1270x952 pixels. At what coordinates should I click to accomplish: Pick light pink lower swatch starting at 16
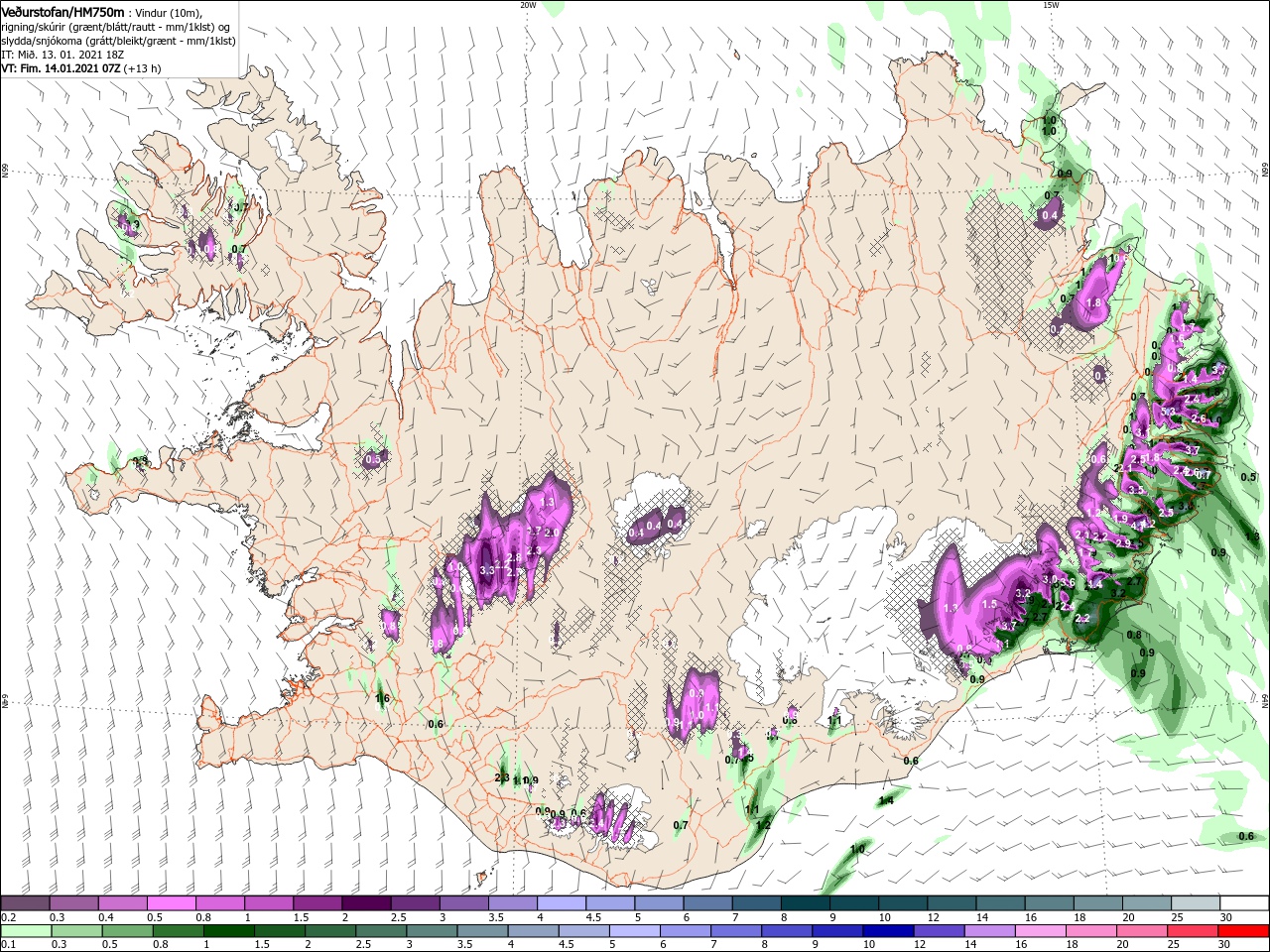[1041, 931]
